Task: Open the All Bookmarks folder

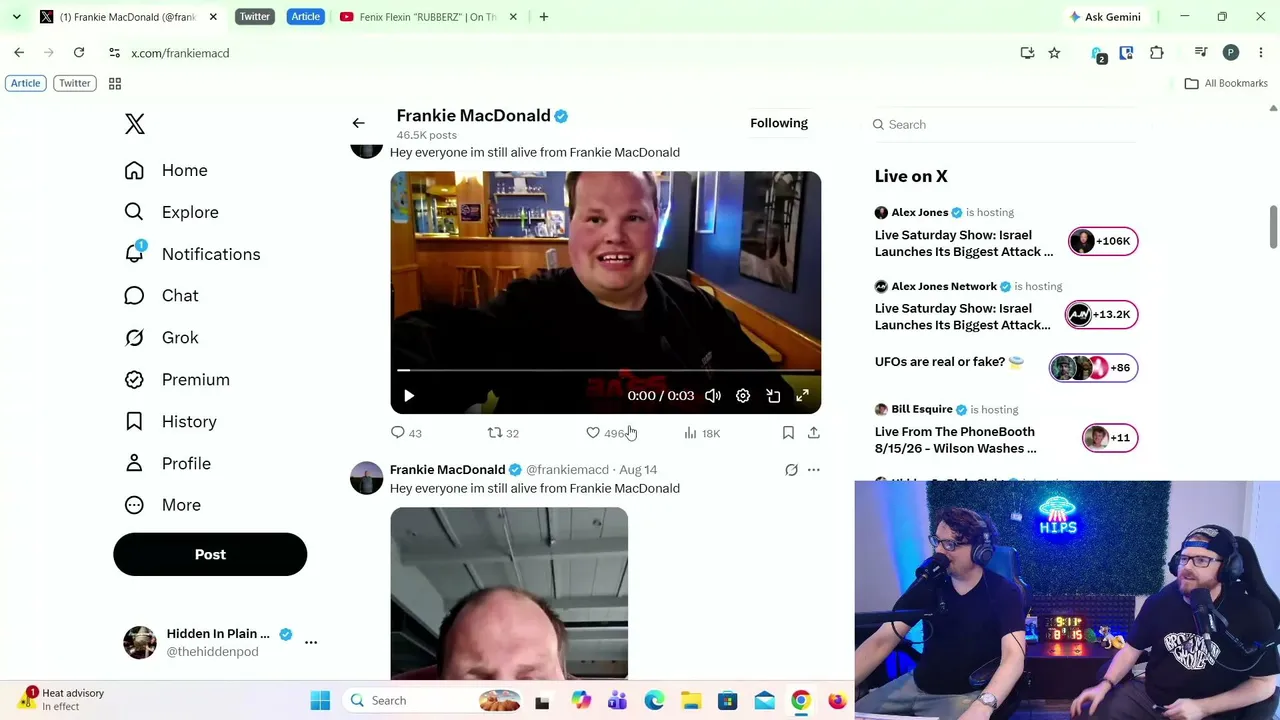Action: click(x=1226, y=83)
